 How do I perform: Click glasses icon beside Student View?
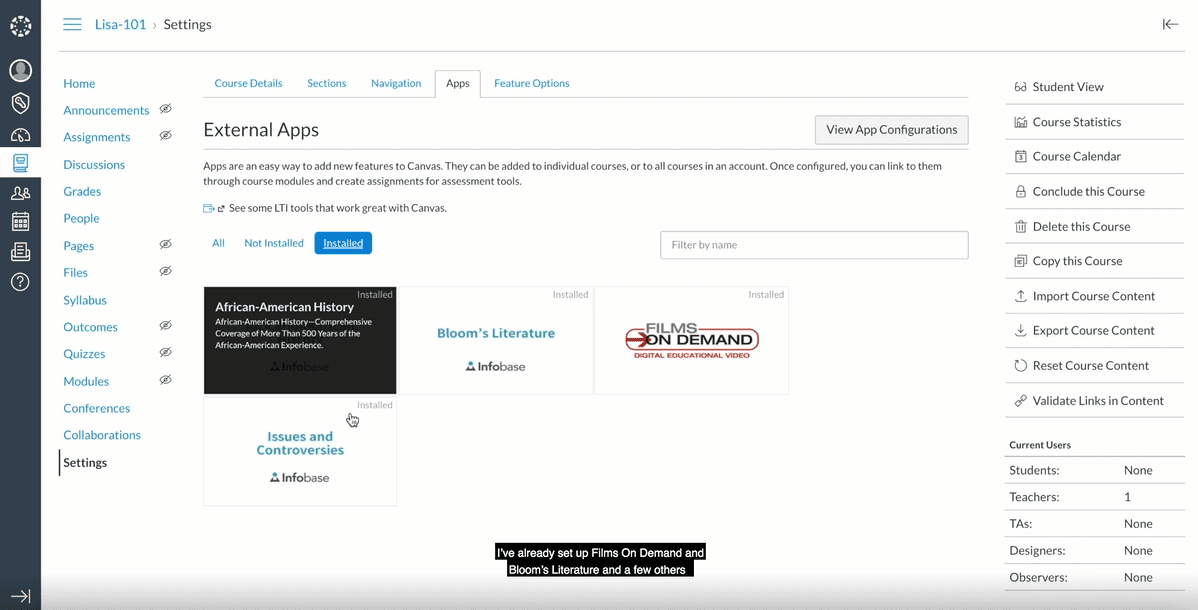[x=1020, y=87]
